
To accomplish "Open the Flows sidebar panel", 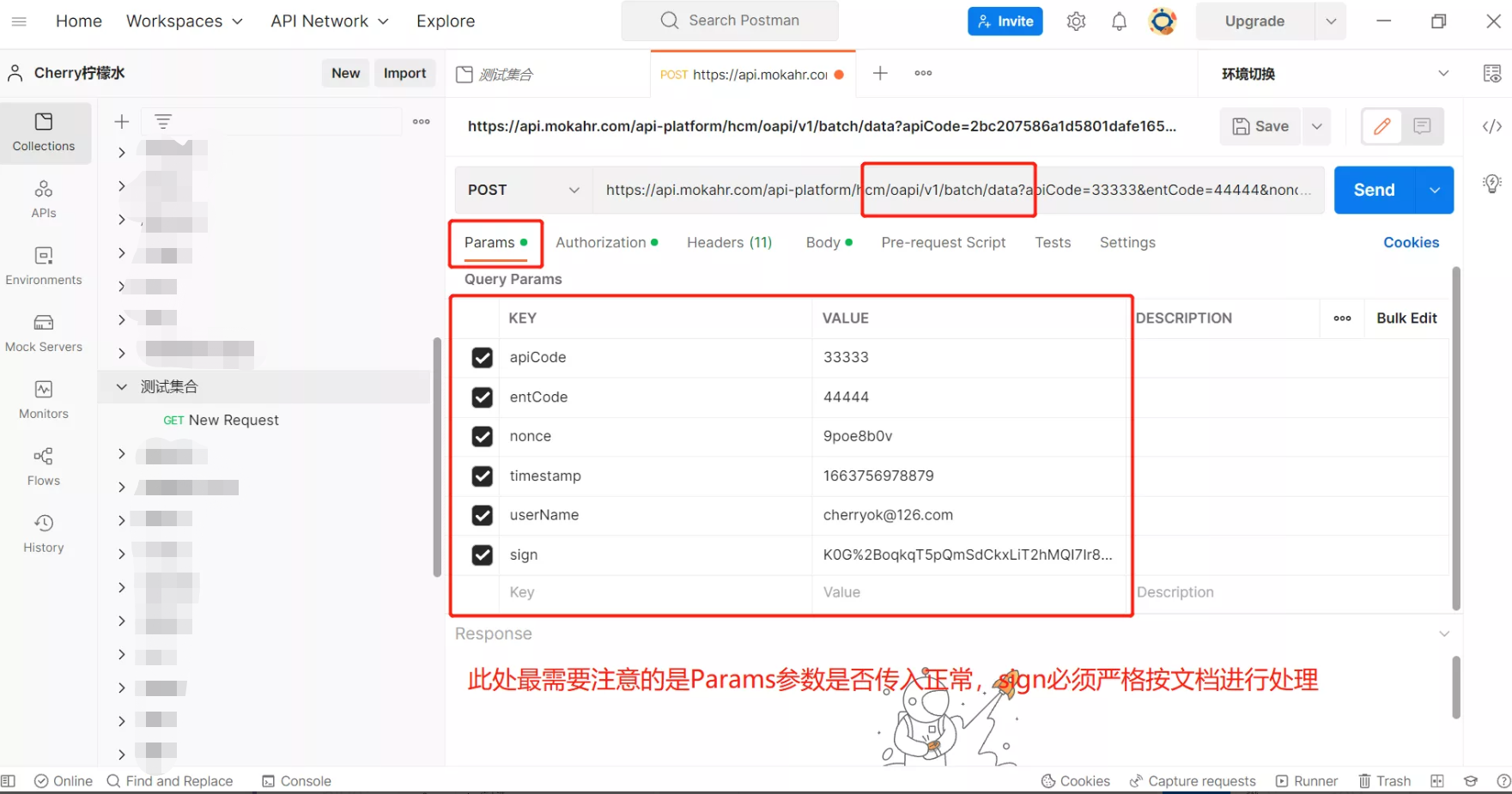I will [x=44, y=467].
